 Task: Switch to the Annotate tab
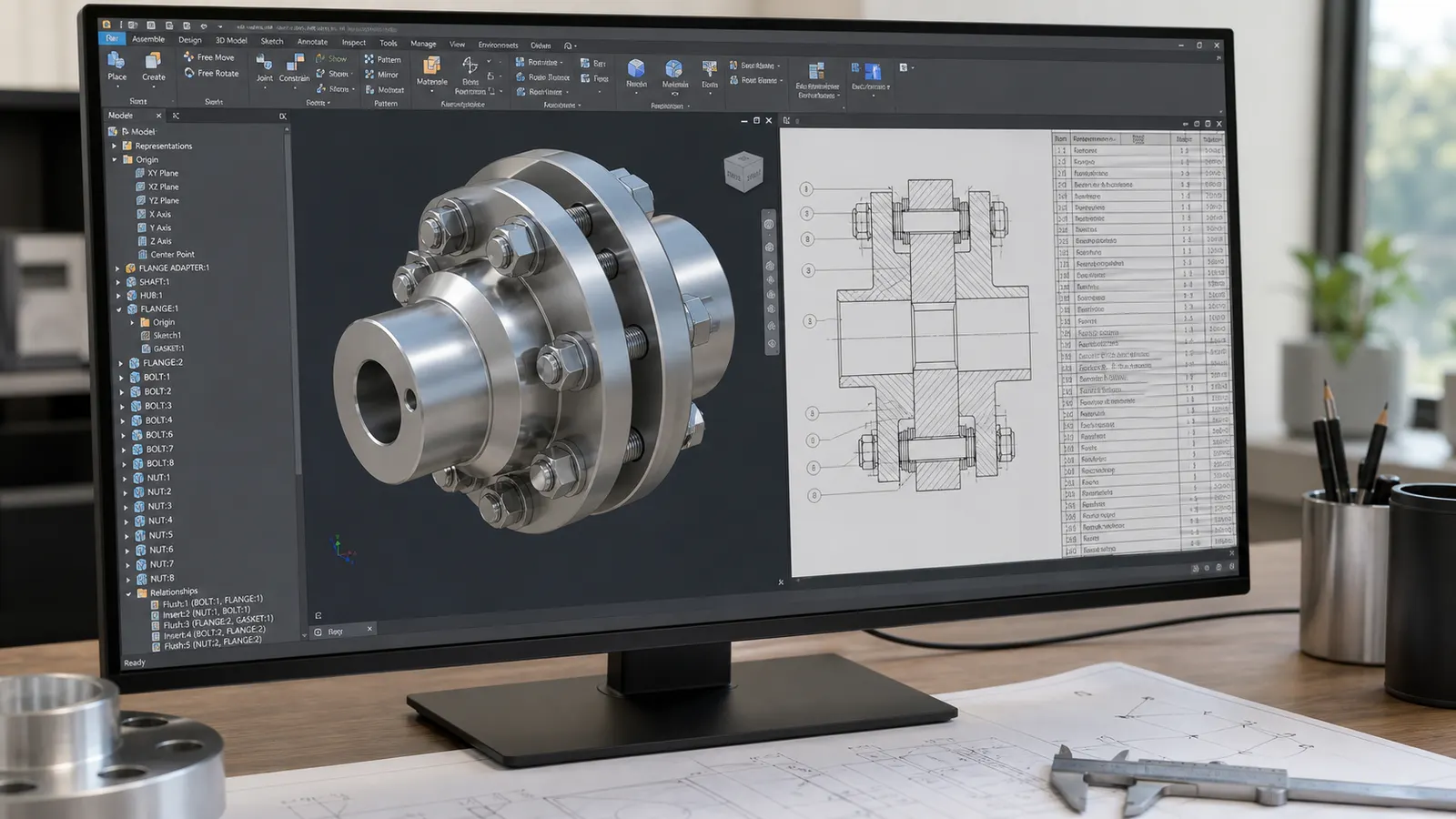click(312, 42)
